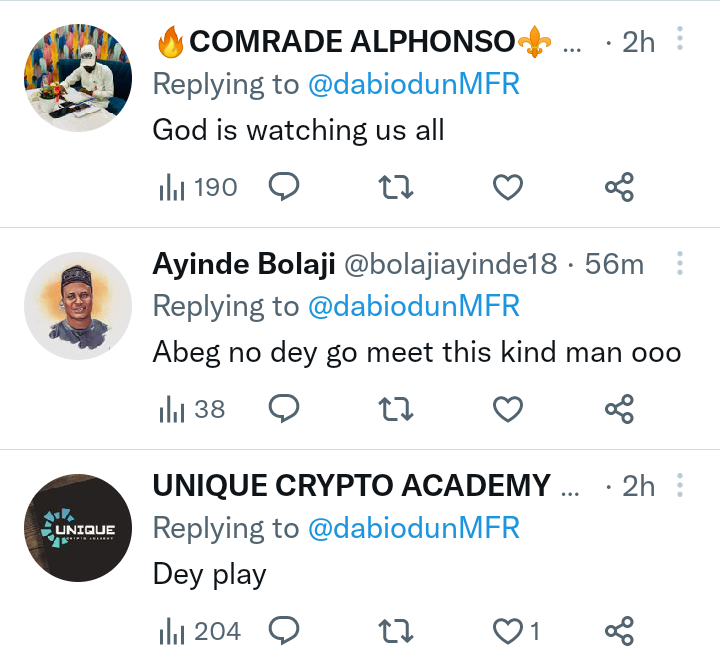View analytics showing 190 views
Screen dimensions: 720x668
pos(198,187)
